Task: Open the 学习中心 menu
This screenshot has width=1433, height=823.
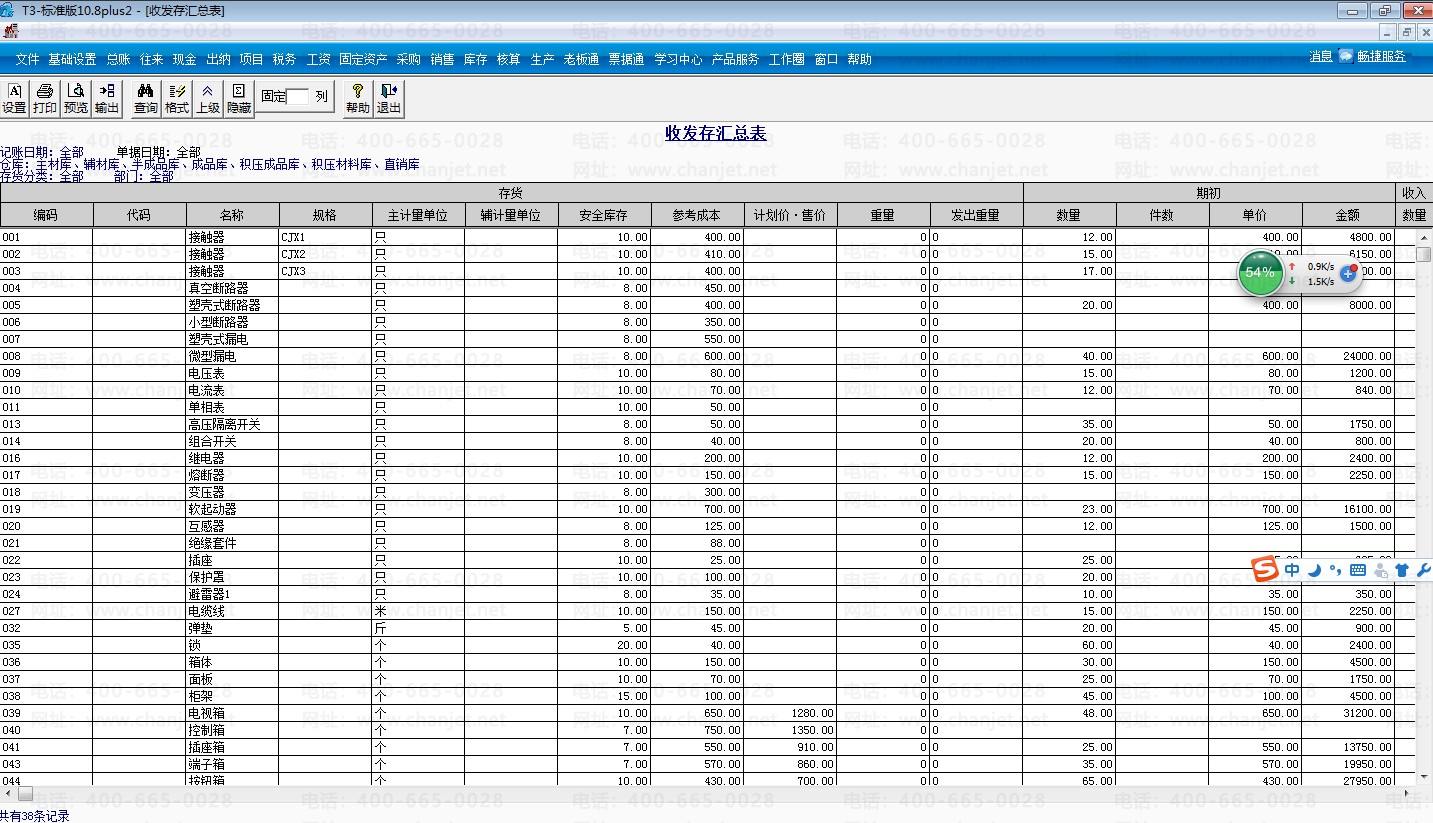Action: tap(678, 59)
